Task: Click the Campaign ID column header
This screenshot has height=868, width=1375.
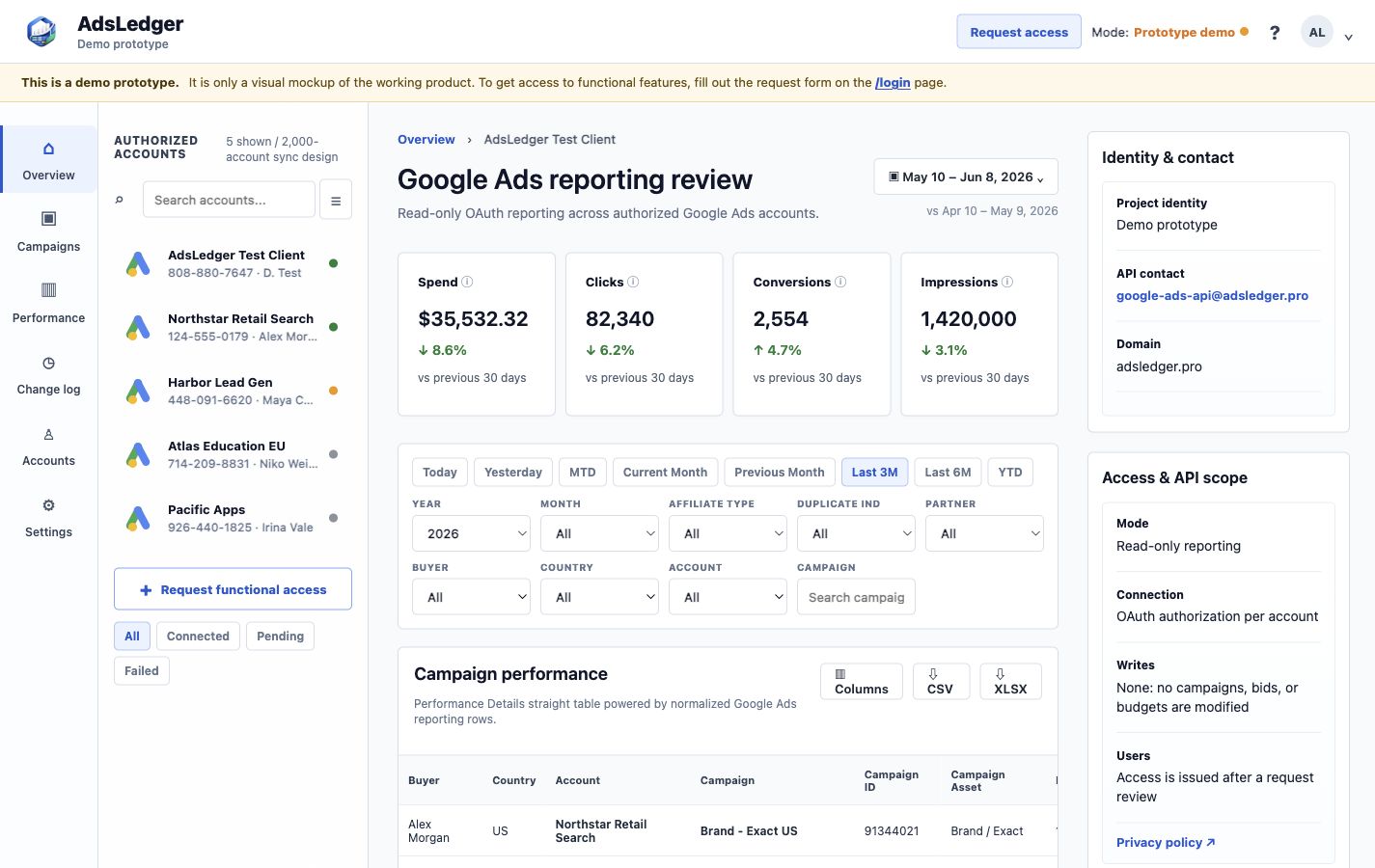Action: click(892, 781)
